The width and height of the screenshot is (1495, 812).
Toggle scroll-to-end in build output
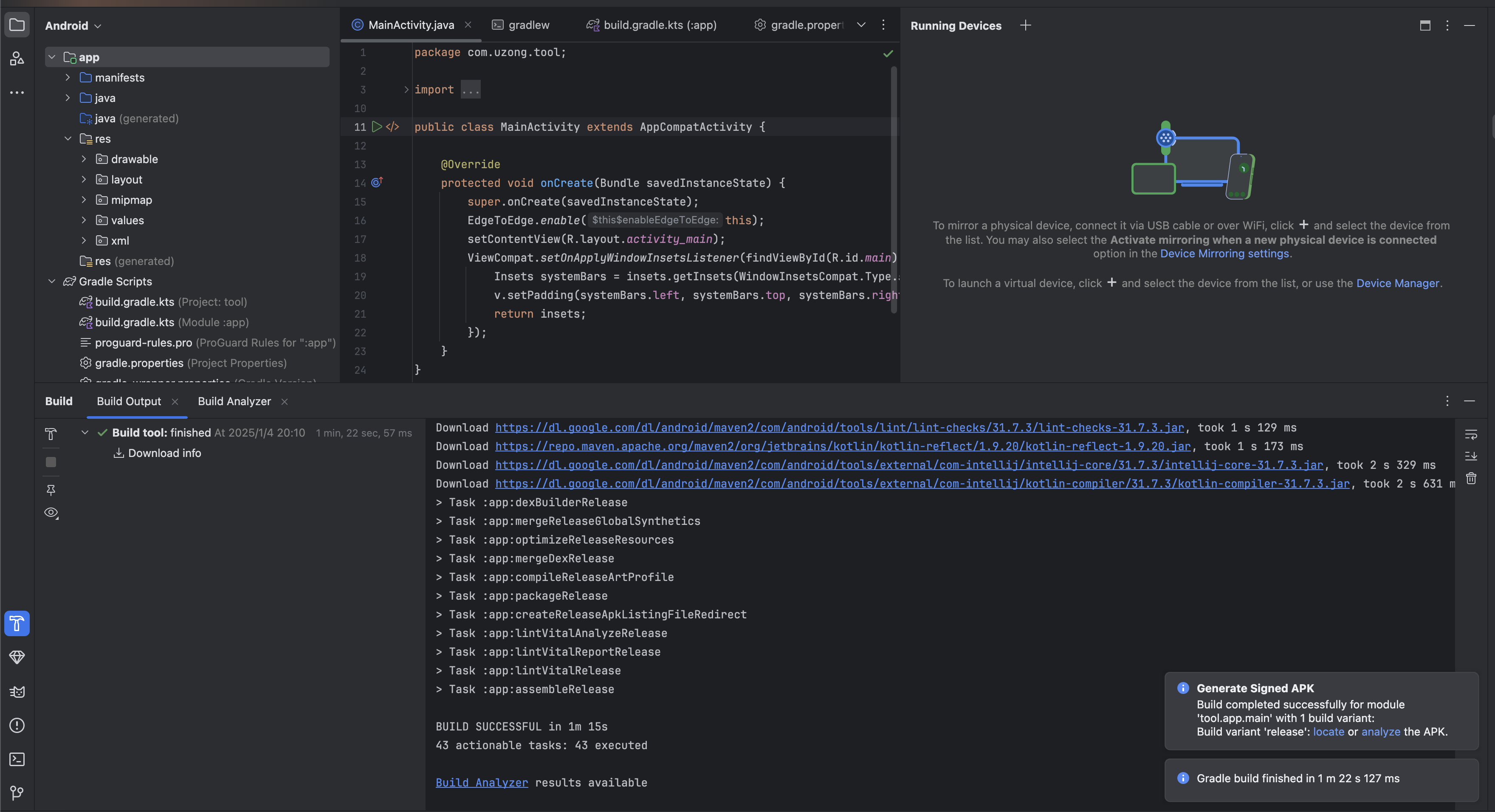[x=1471, y=456]
